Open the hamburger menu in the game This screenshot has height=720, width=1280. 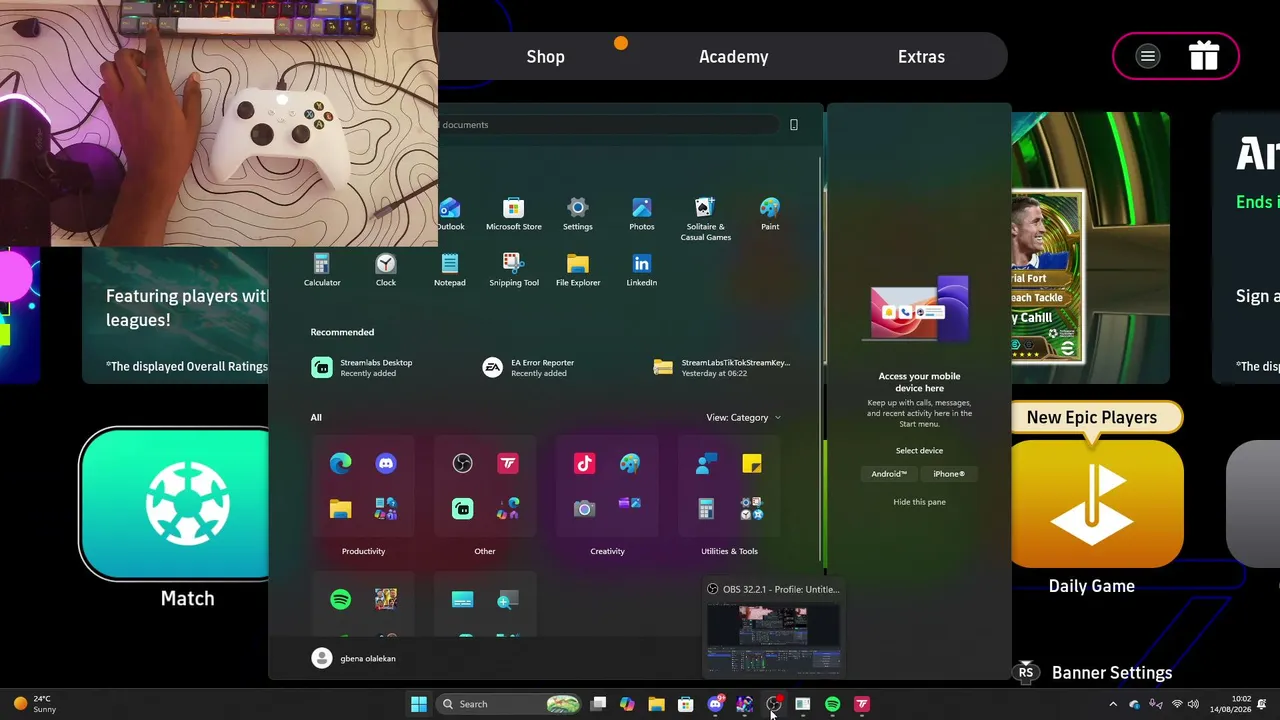tap(1148, 56)
